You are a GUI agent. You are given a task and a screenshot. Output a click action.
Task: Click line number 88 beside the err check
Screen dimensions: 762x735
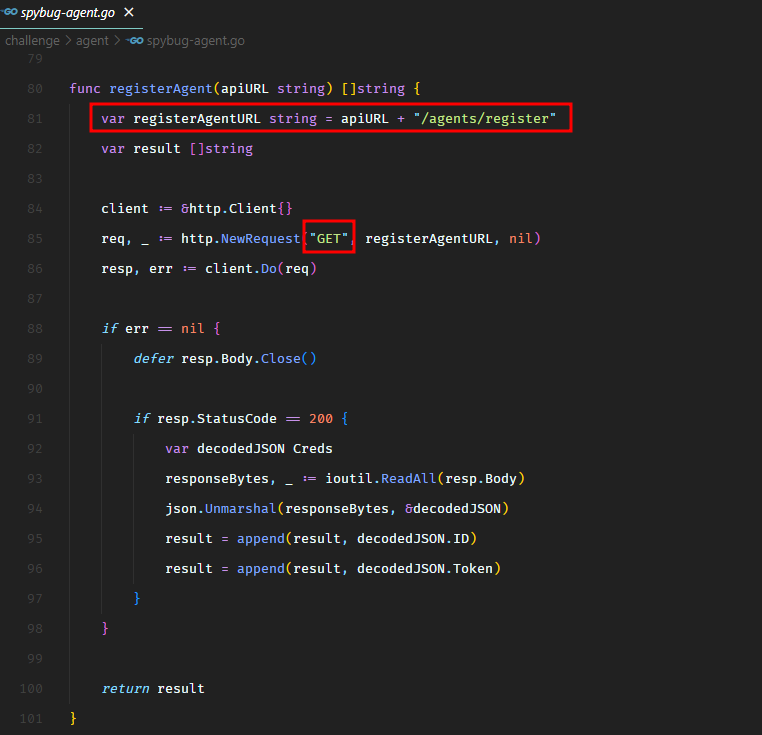coord(35,328)
